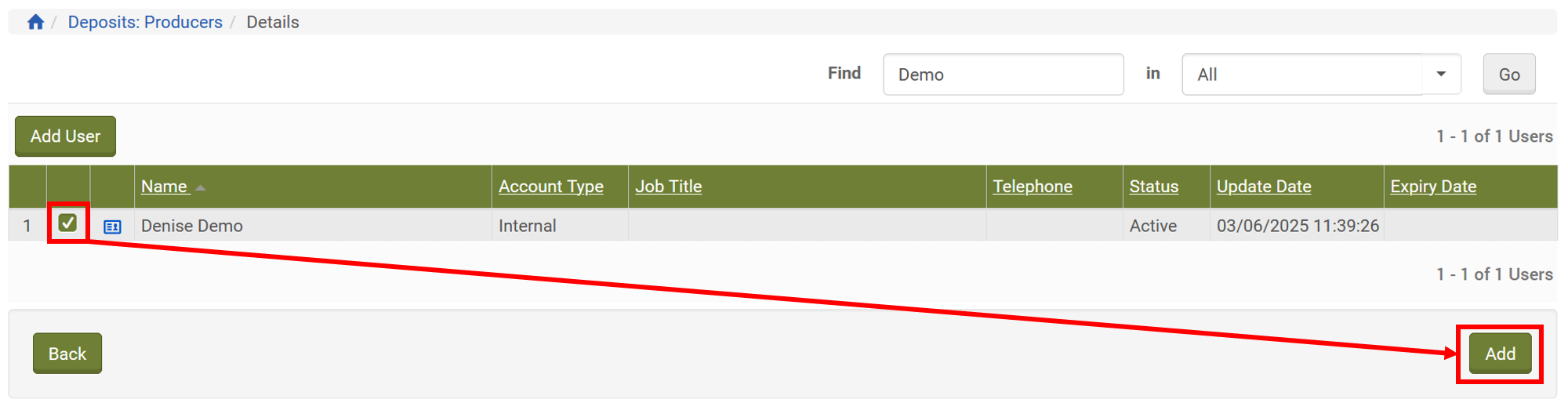Viewport: 1568px width, 410px height.
Task: Go back using the Back button
Action: (67, 354)
